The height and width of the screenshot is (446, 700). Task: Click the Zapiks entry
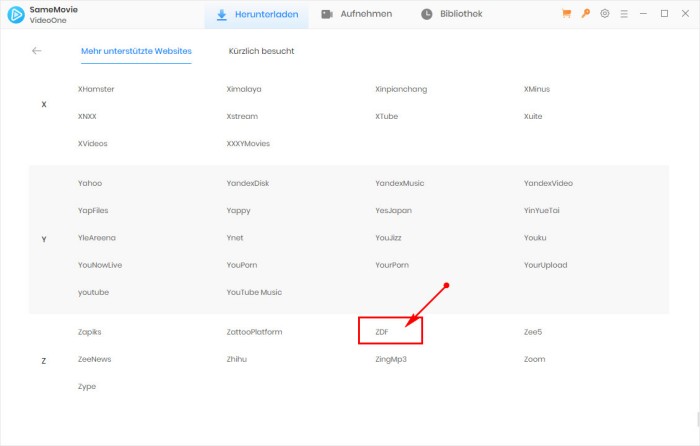pyautogui.click(x=89, y=332)
